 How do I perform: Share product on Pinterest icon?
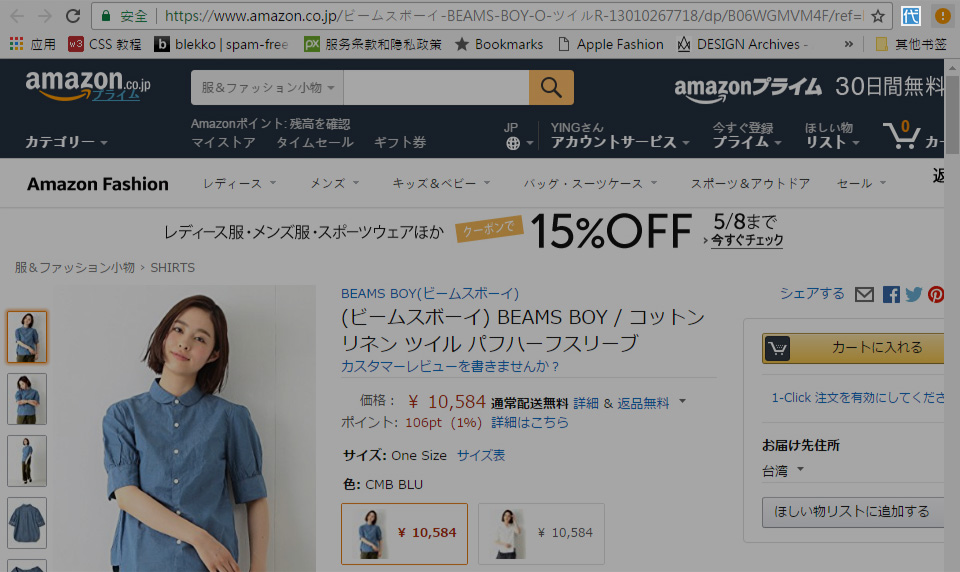pos(937,294)
